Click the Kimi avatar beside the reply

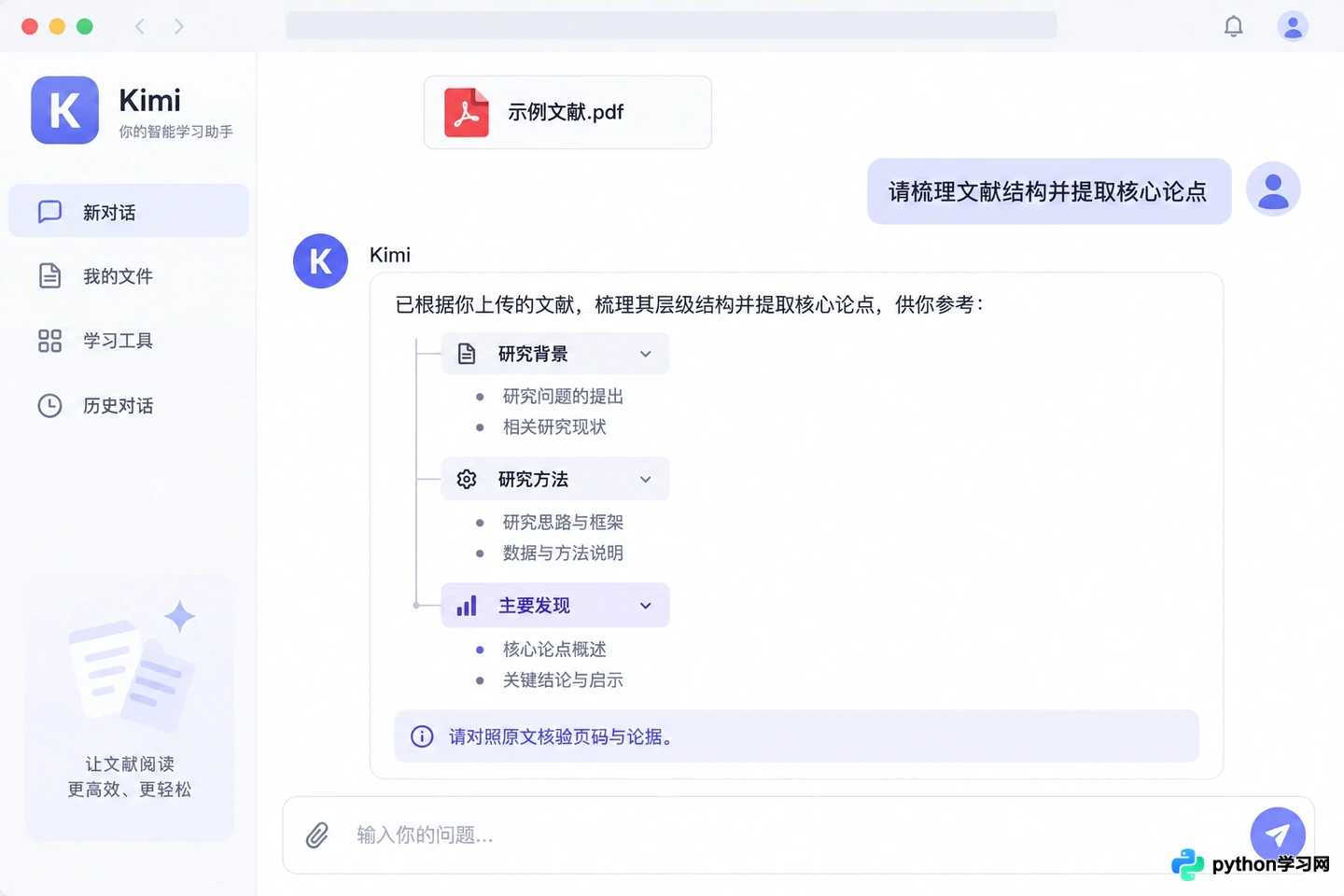[x=320, y=261]
